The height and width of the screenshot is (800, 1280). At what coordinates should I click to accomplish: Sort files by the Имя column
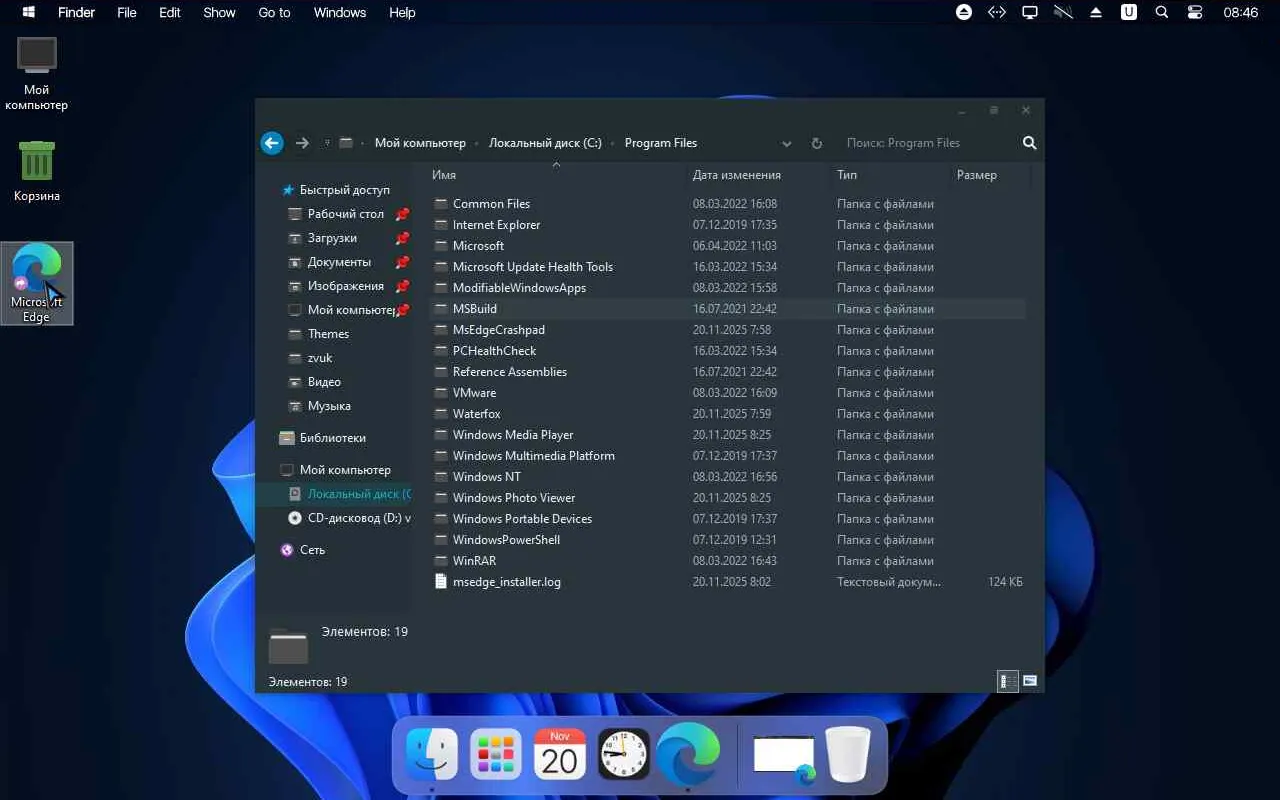[444, 175]
